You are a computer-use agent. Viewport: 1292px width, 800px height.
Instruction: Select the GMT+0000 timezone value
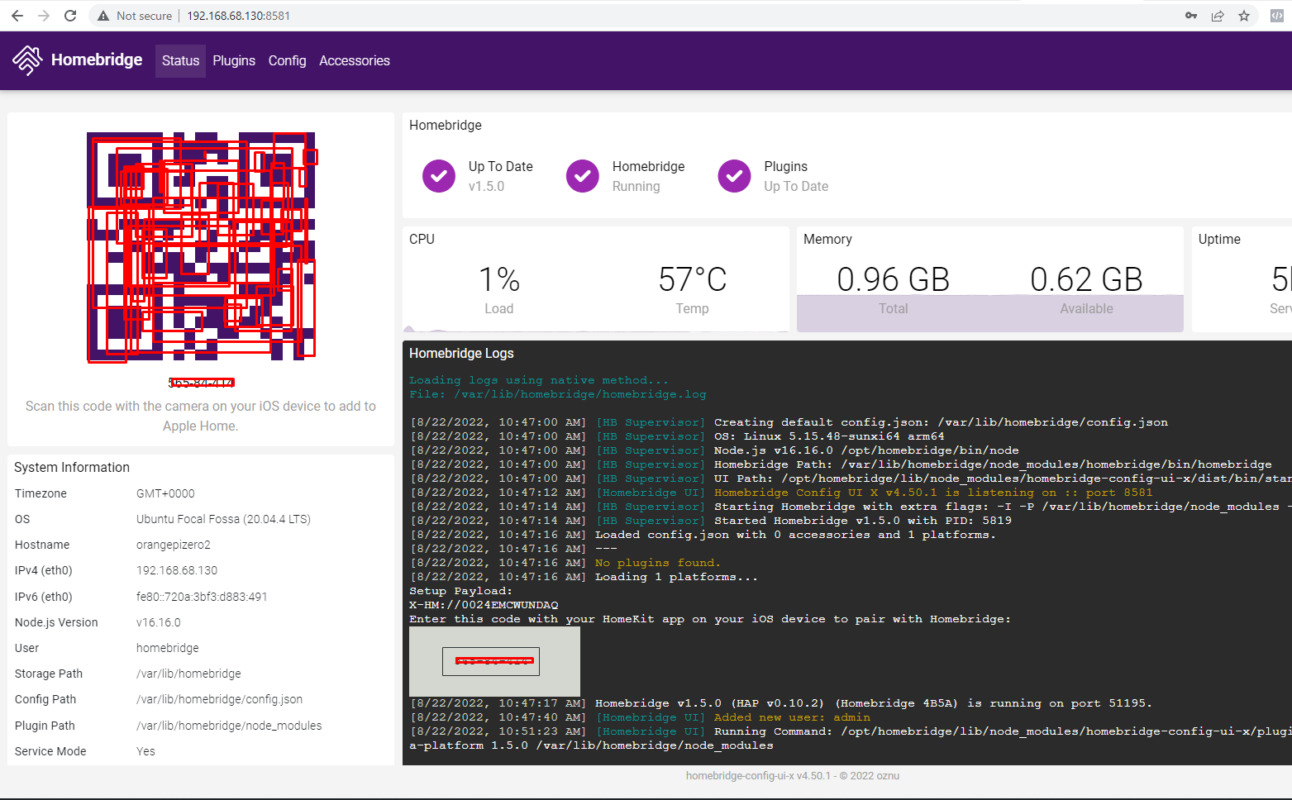[166, 494]
